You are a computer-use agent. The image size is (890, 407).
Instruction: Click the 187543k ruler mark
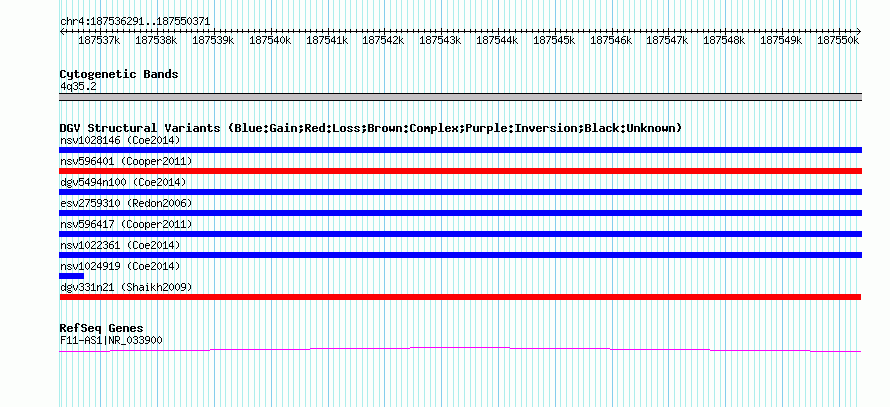[440, 40]
